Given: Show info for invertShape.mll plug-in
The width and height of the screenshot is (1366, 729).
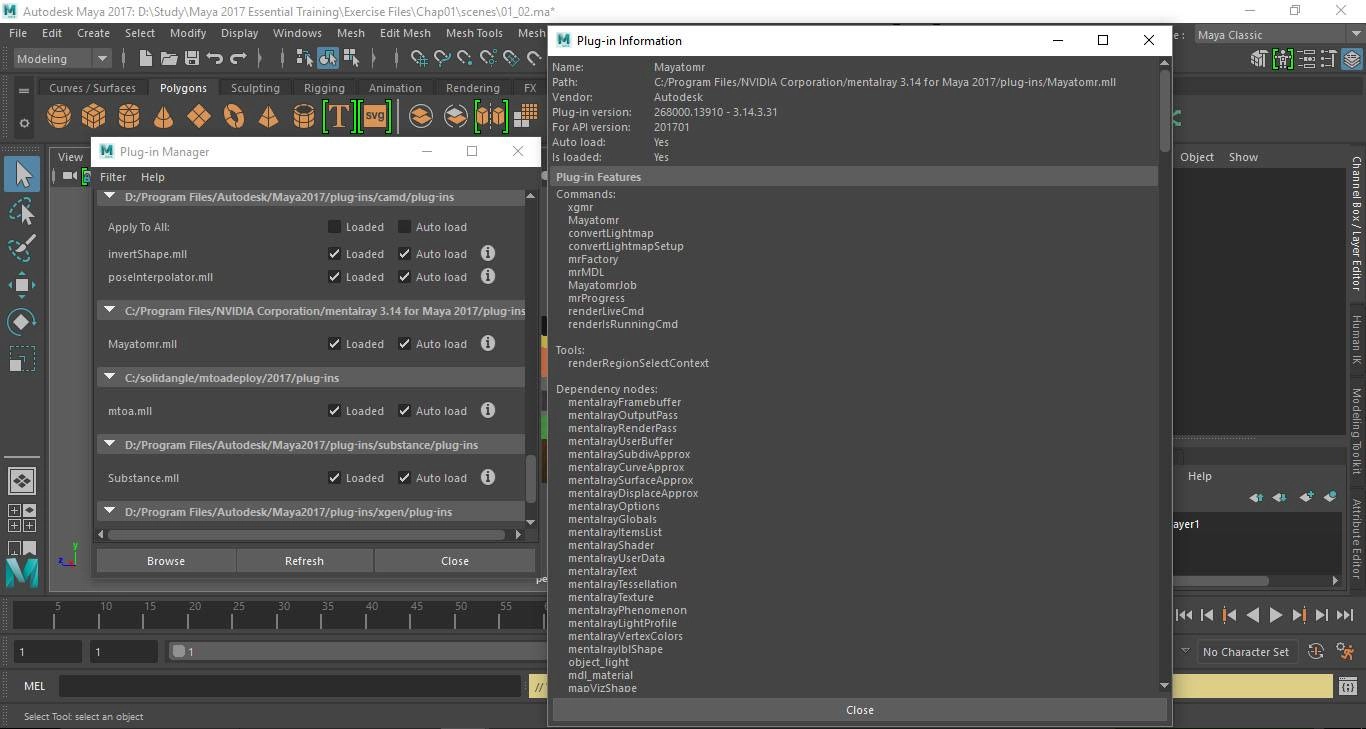Looking at the screenshot, I should click(x=488, y=254).
